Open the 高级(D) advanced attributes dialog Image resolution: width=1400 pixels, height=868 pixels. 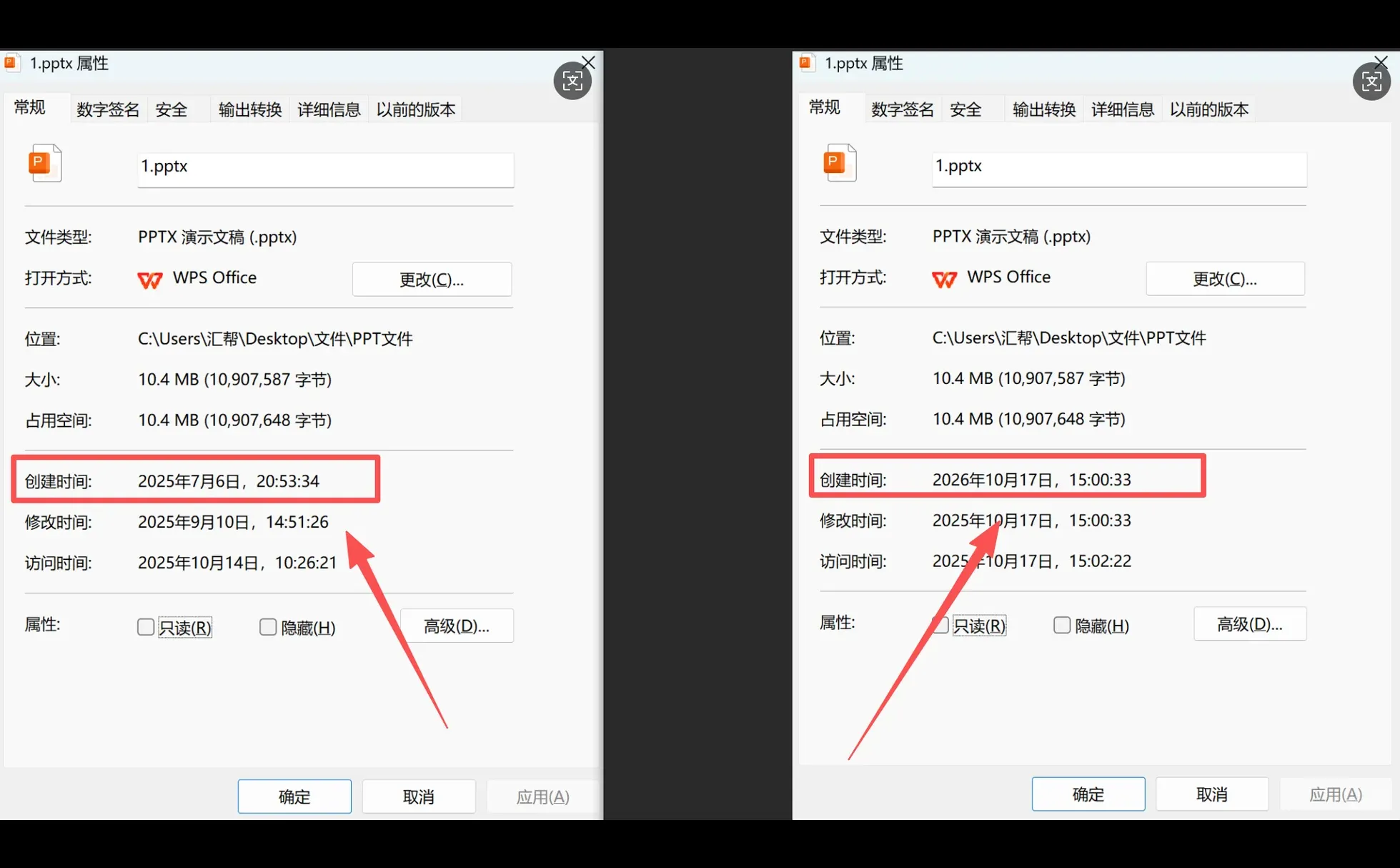tap(457, 625)
